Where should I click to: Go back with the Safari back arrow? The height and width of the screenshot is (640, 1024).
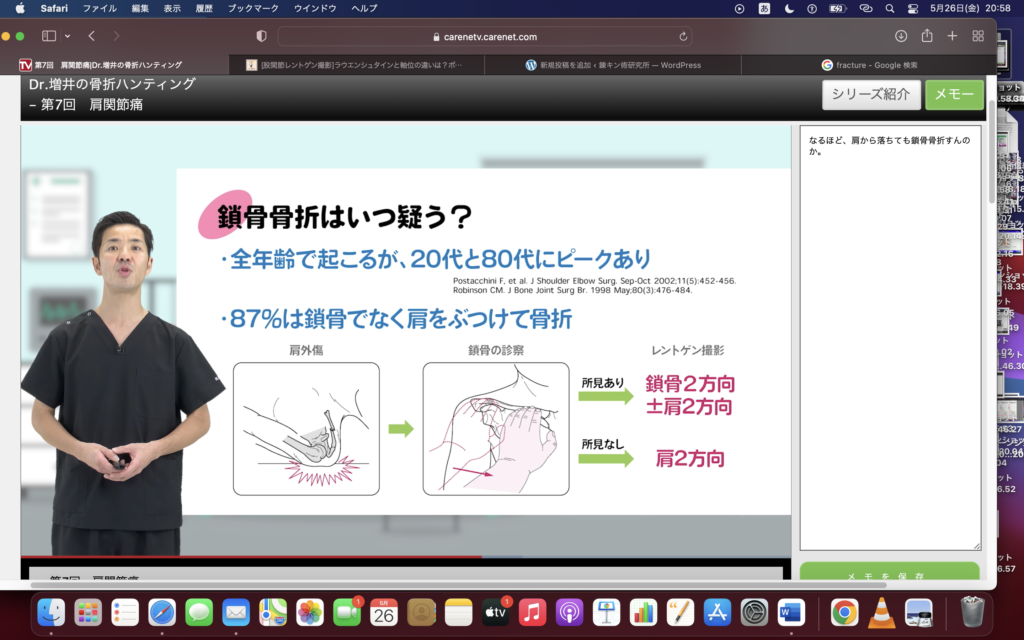[x=91, y=36]
